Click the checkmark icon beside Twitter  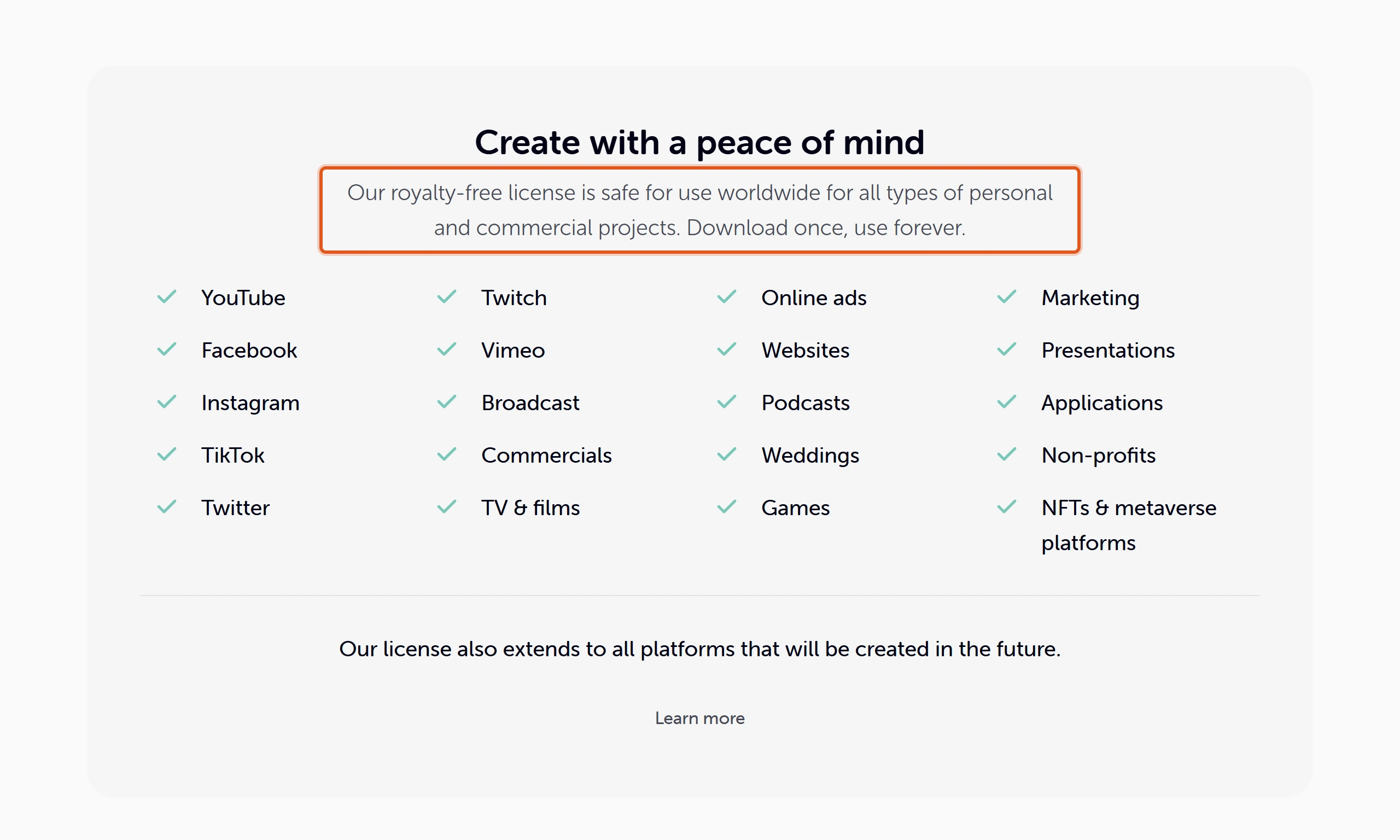coord(166,506)
